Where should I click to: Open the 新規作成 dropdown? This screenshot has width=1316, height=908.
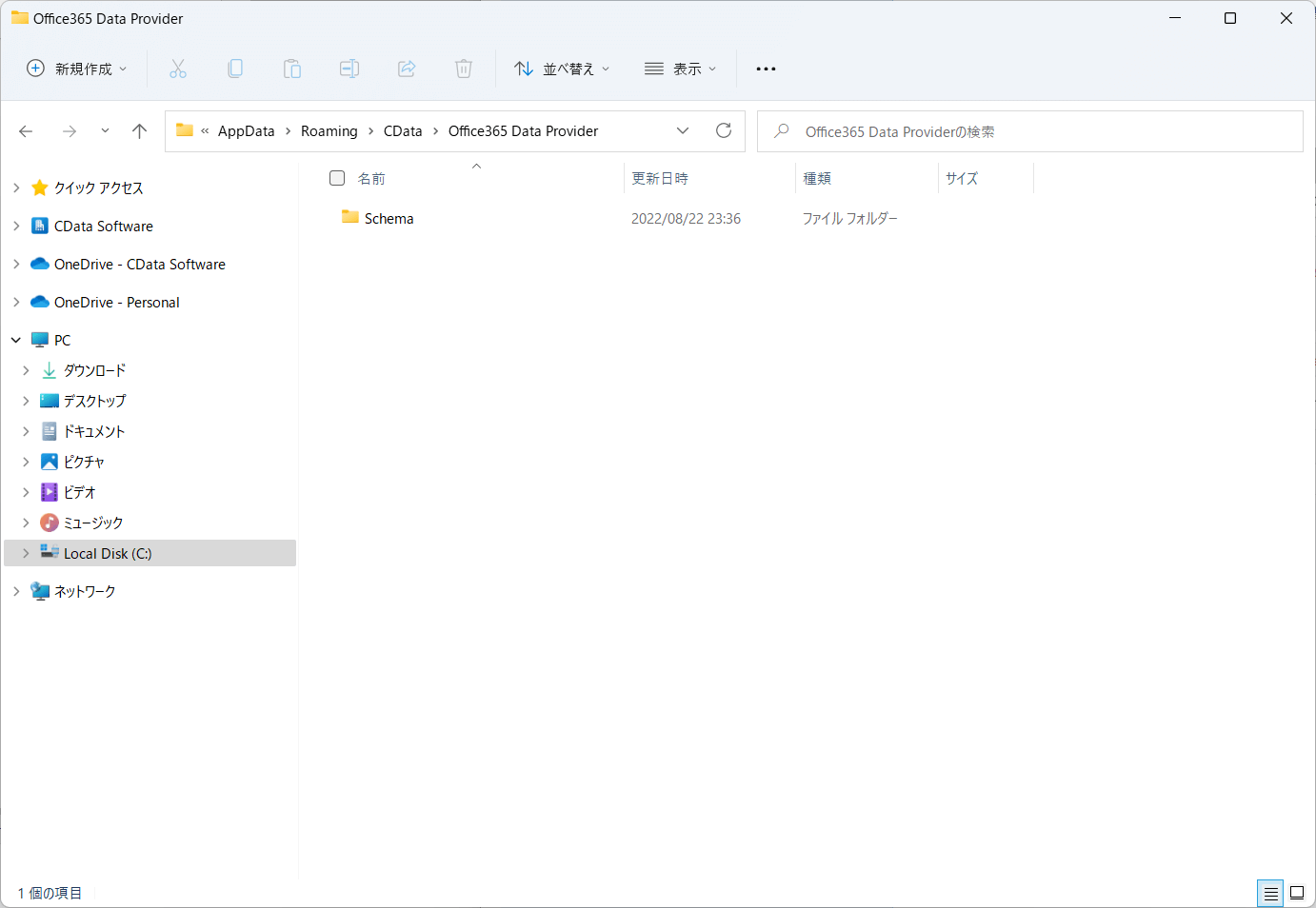coord(76,69)
